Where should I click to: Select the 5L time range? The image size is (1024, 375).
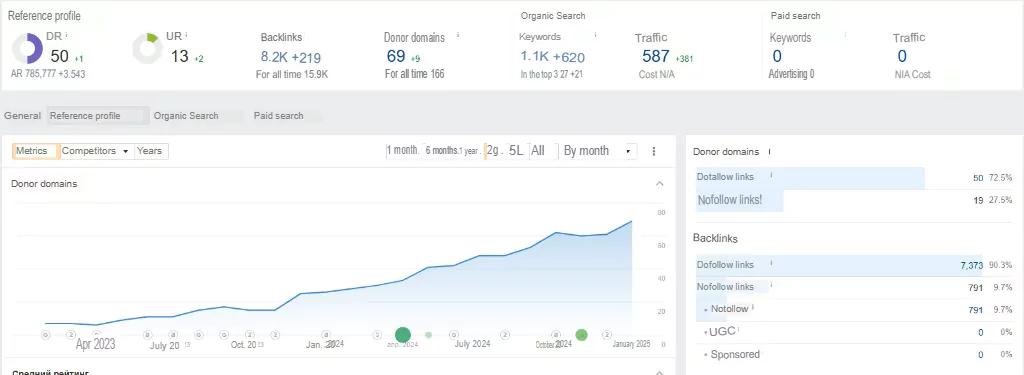pos(516,151)
